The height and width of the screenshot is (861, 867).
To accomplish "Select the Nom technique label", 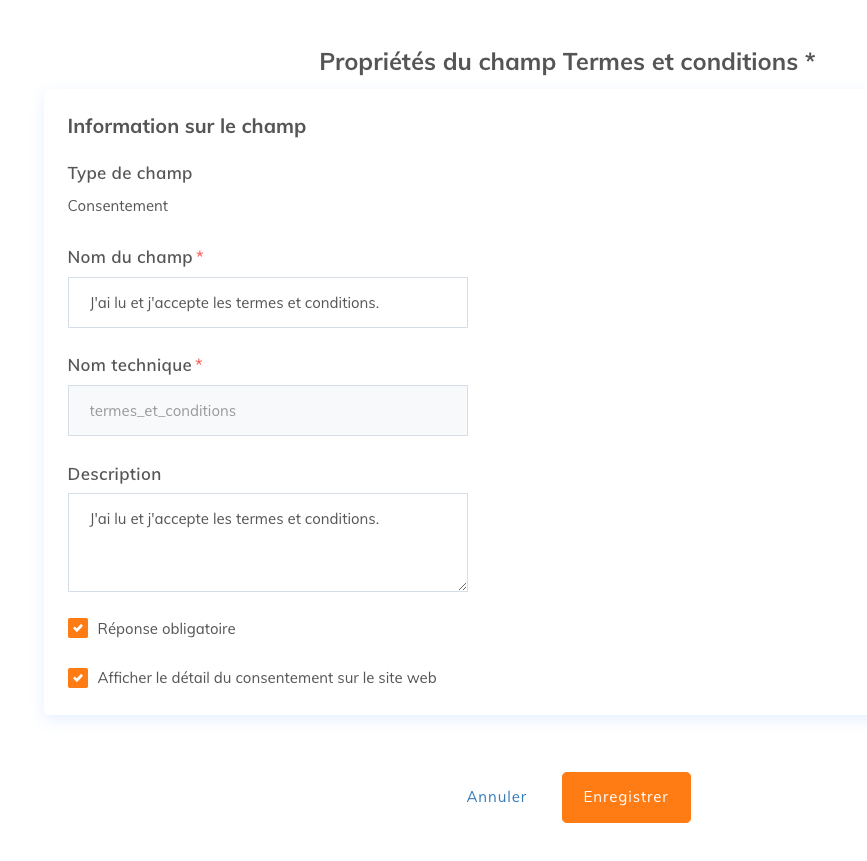I will [129, 365].
